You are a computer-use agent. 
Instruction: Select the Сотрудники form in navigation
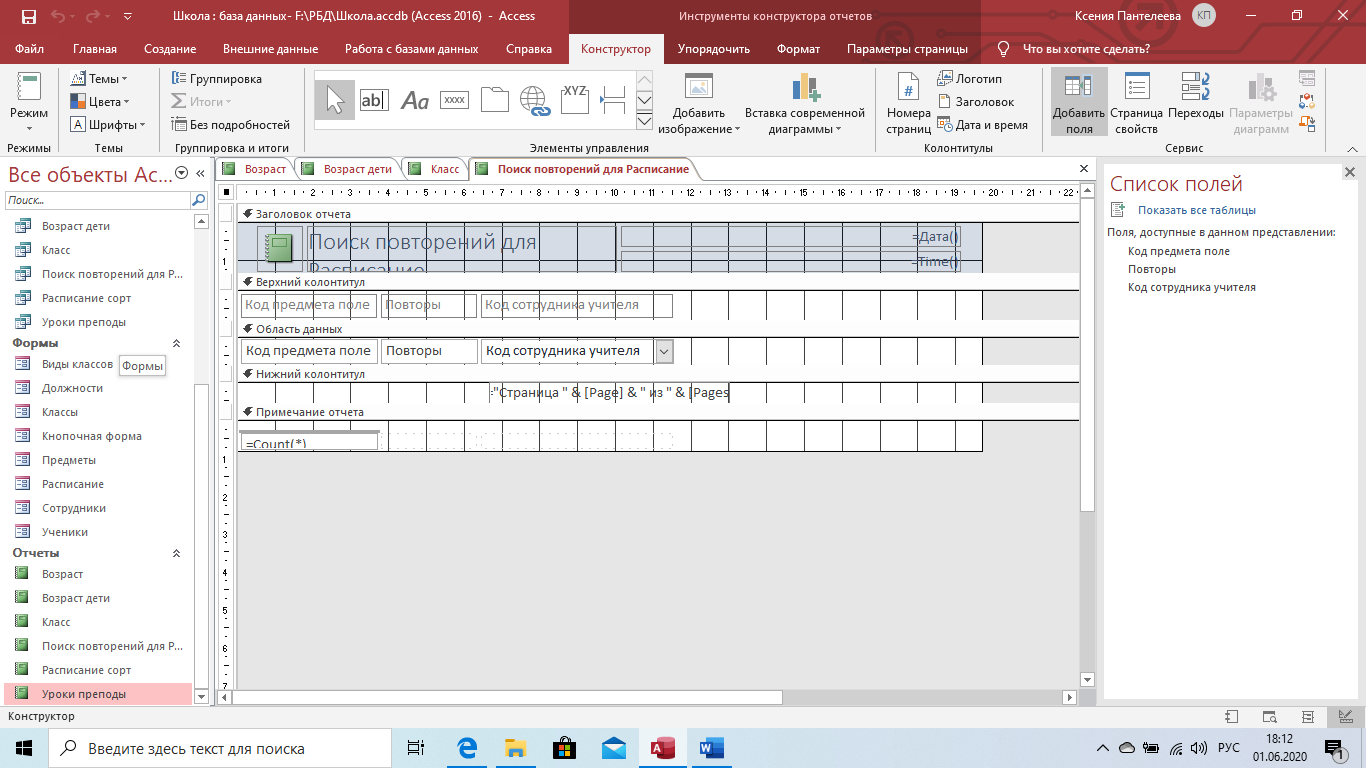tap(74, 508)
